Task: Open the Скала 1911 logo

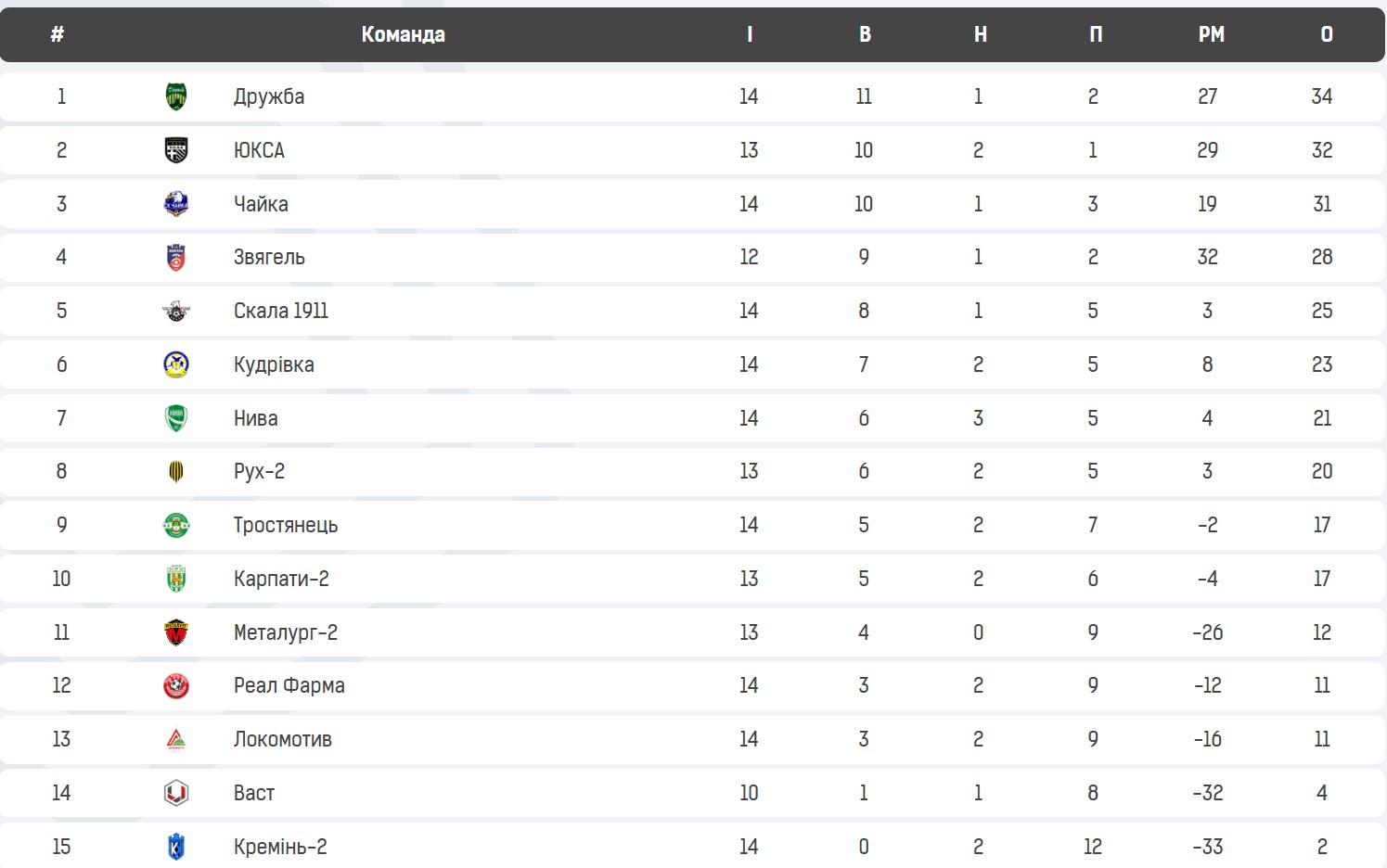Action: (176, 311)
